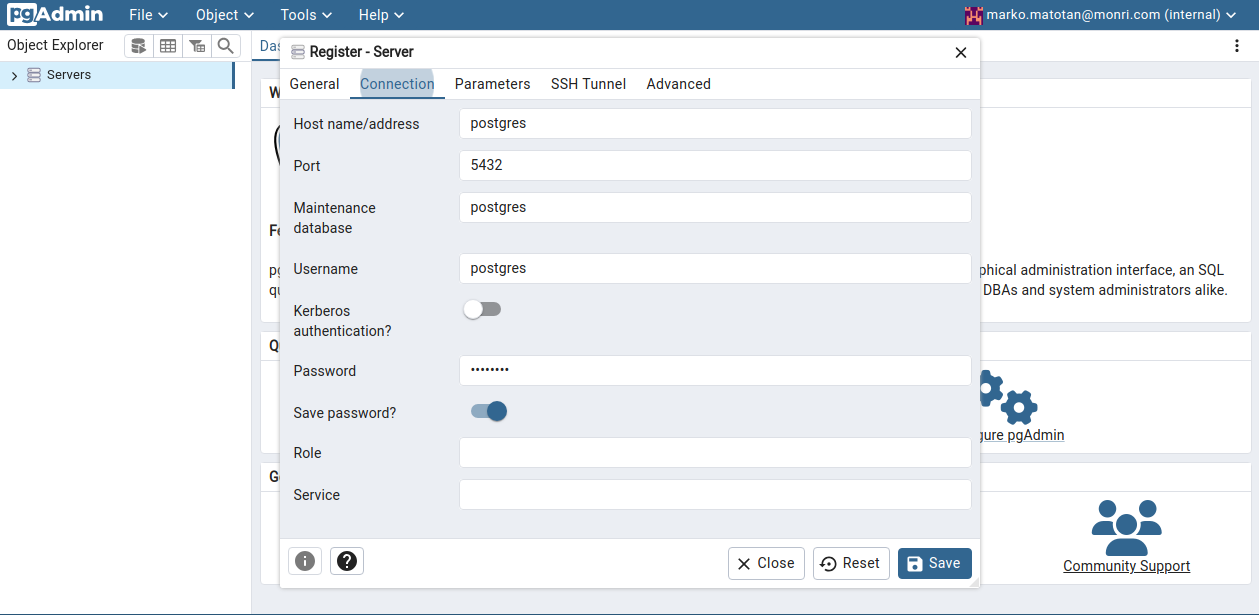The image size is (1259, 615).
Task: Open the Tools menu
Action: (x=306, y=15)
